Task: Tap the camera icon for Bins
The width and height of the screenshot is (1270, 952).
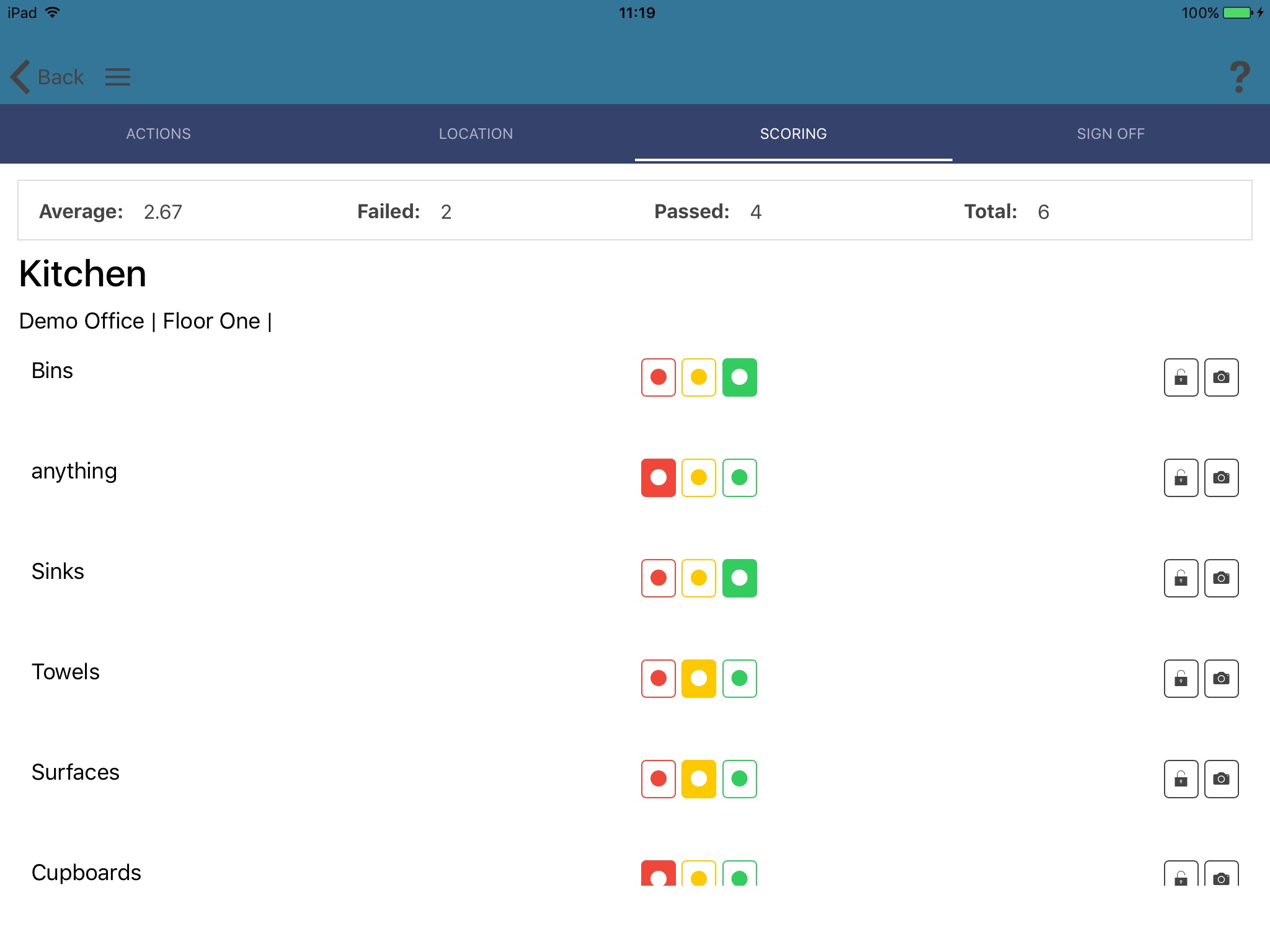Action: tap(1222, 377)
